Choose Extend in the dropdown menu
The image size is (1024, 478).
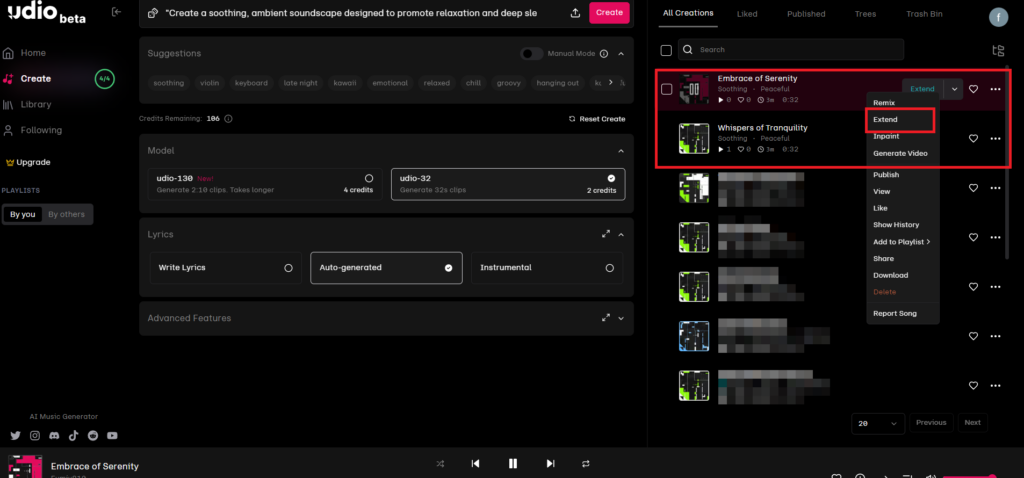[x=886, y=120]
